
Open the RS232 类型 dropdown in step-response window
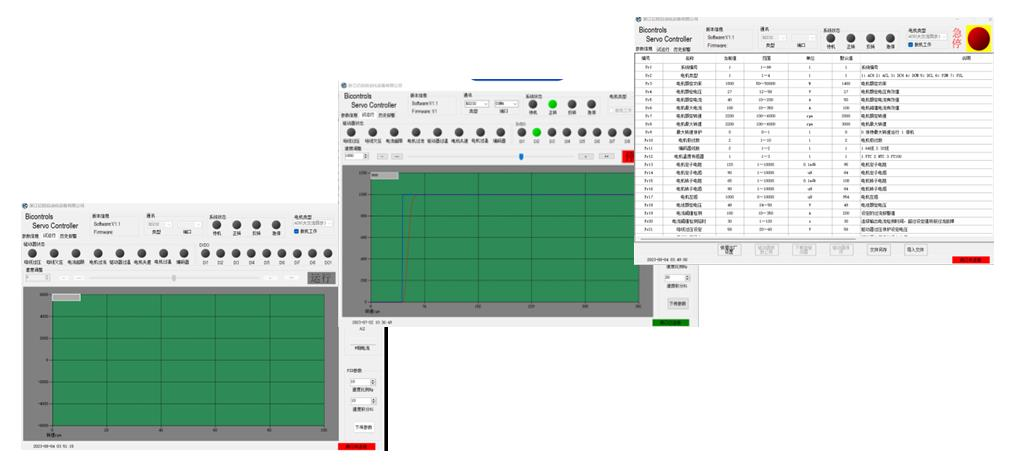click(477, 103)
